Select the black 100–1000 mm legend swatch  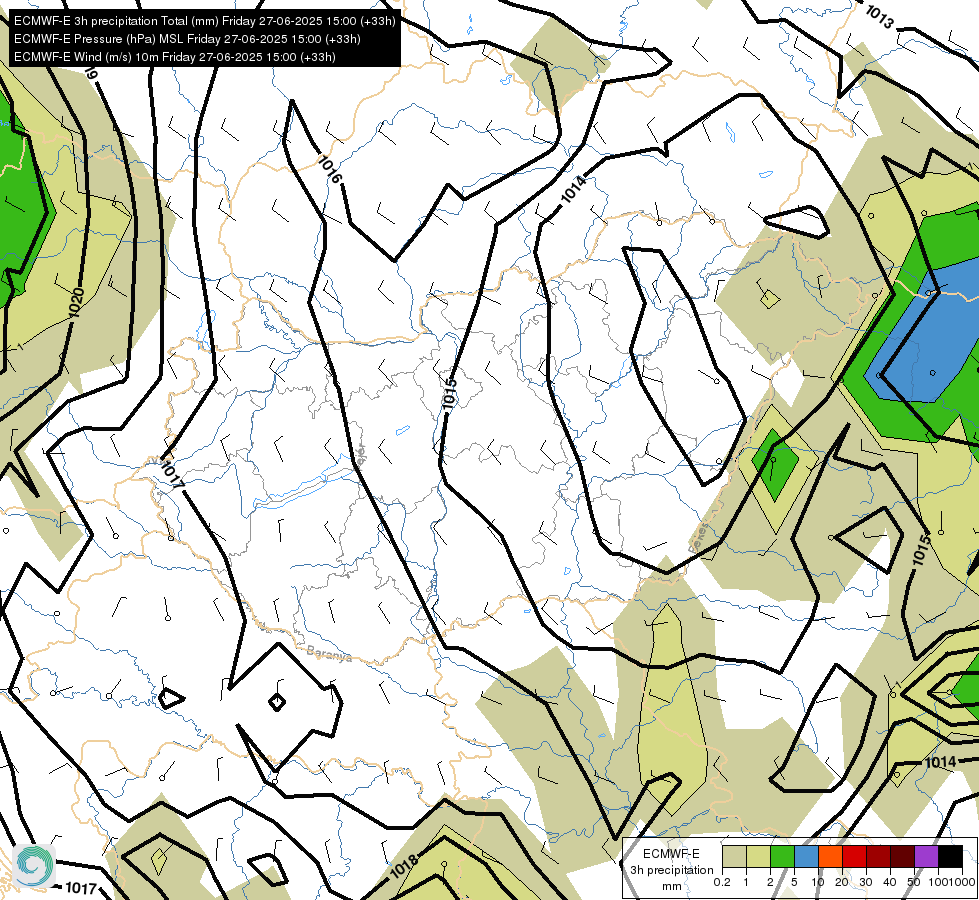[x=950, y=856]
